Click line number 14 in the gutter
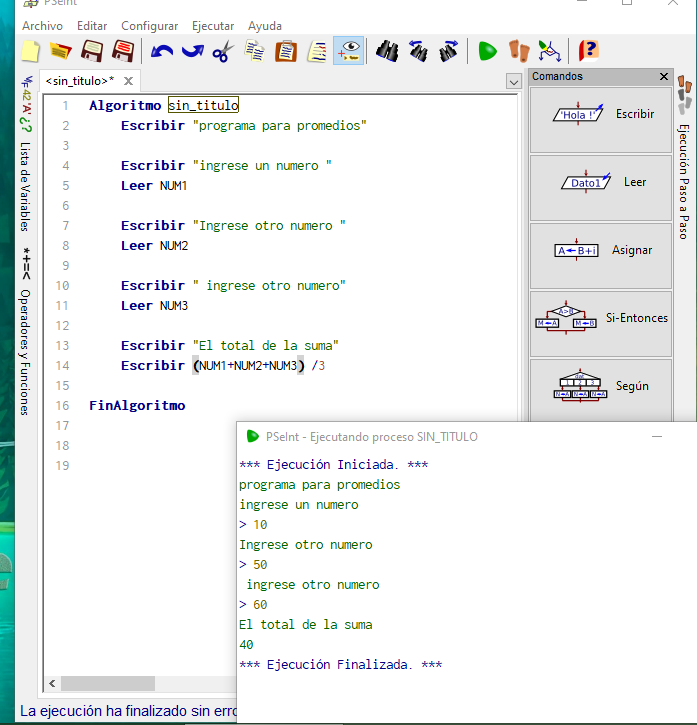This screenshot has height=725, width=697. (62, 366)
